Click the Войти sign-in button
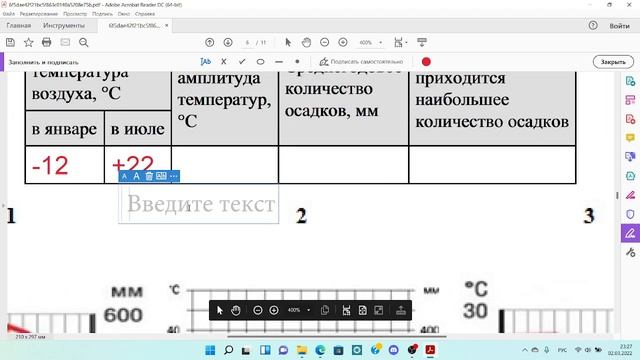 click(x=619, y=26)
